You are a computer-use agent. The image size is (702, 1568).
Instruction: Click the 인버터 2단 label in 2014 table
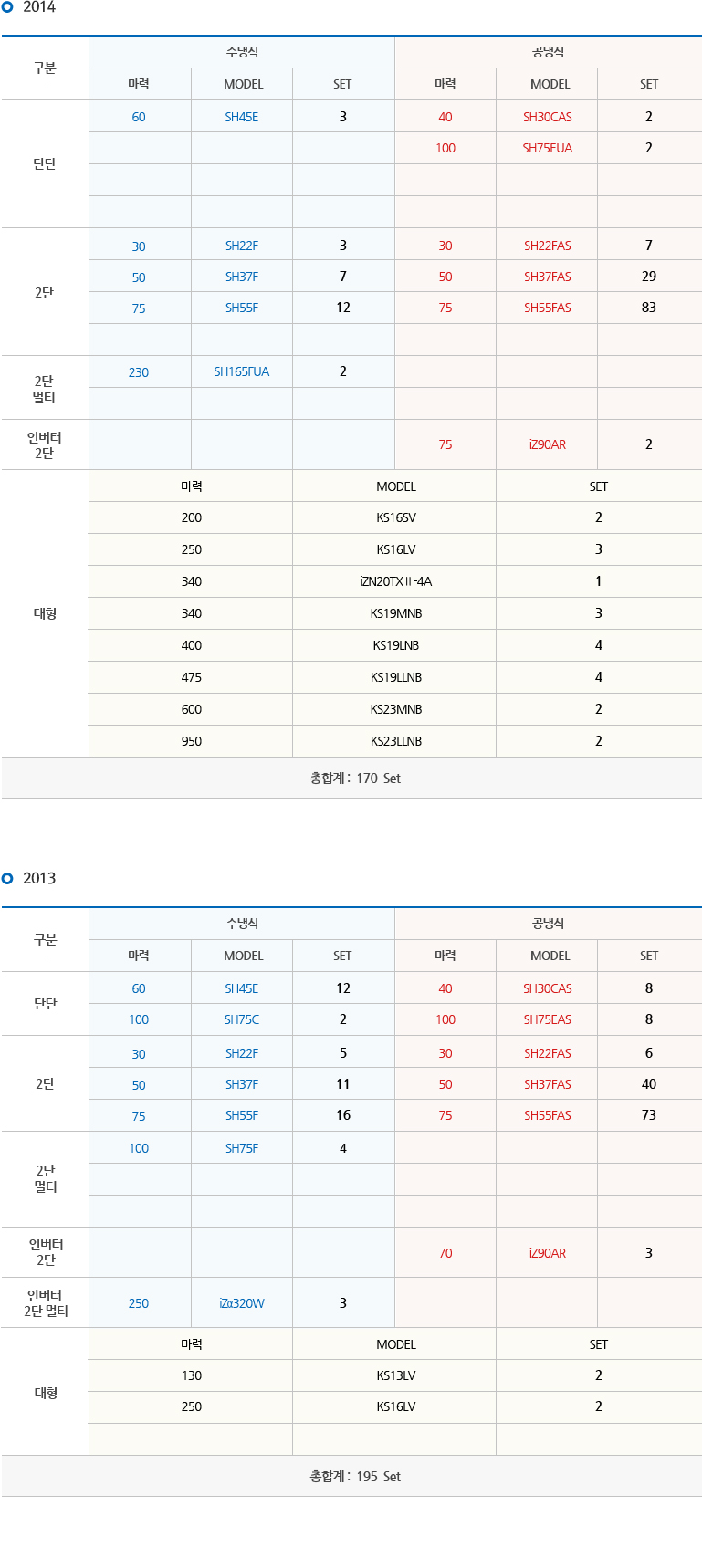coord(45,444)
